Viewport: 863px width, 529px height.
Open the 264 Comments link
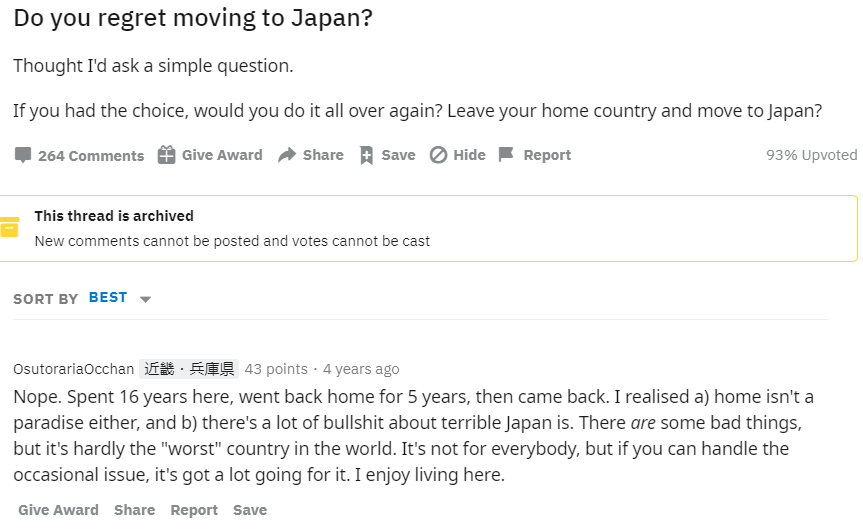[x=91, y=155]
